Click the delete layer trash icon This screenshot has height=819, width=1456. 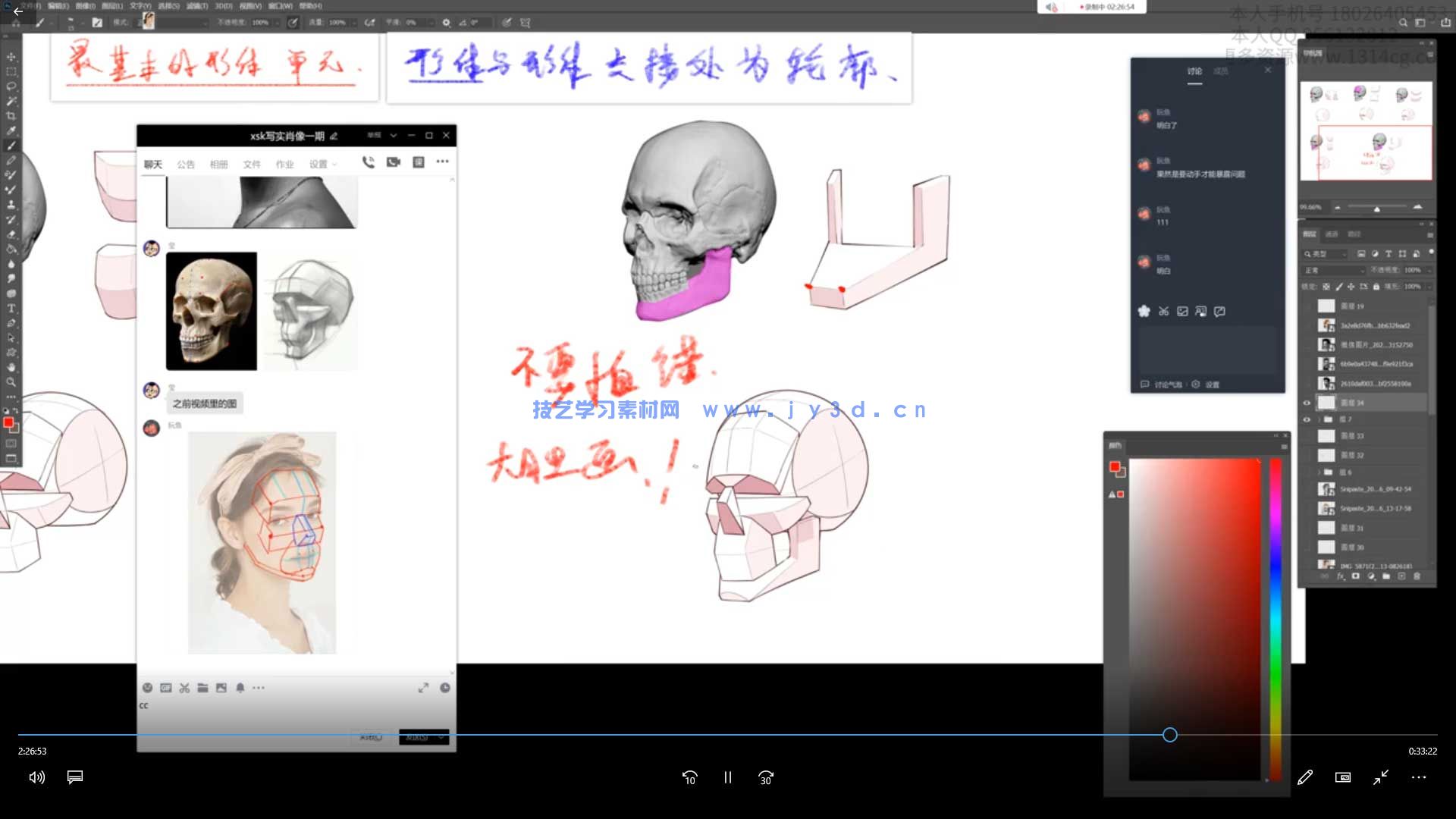tap(1417, 576)
